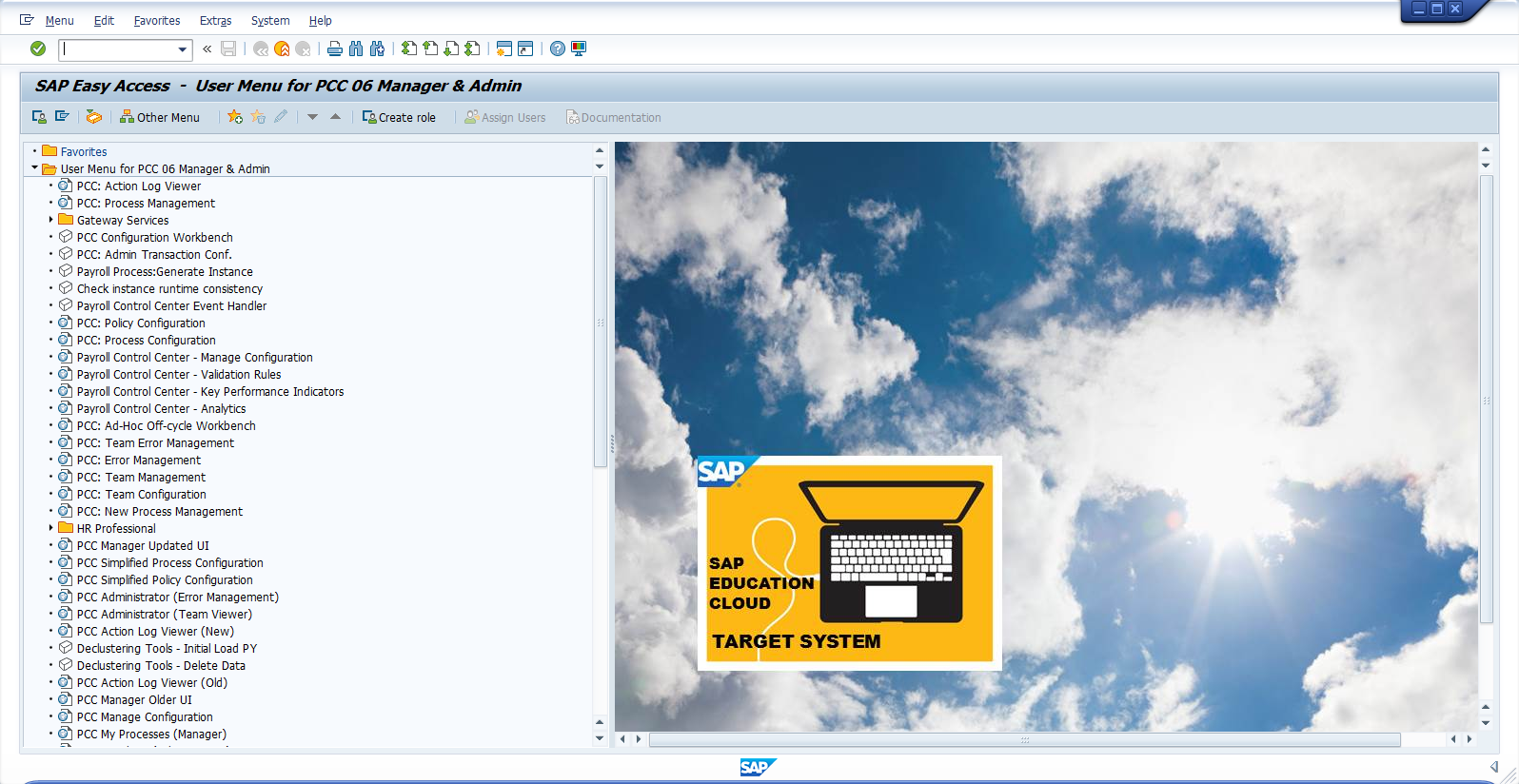The width and height of the screenshot is (1519, 784).
Task: Expand the HR Professional folder
Action: (x=51, y=528)
